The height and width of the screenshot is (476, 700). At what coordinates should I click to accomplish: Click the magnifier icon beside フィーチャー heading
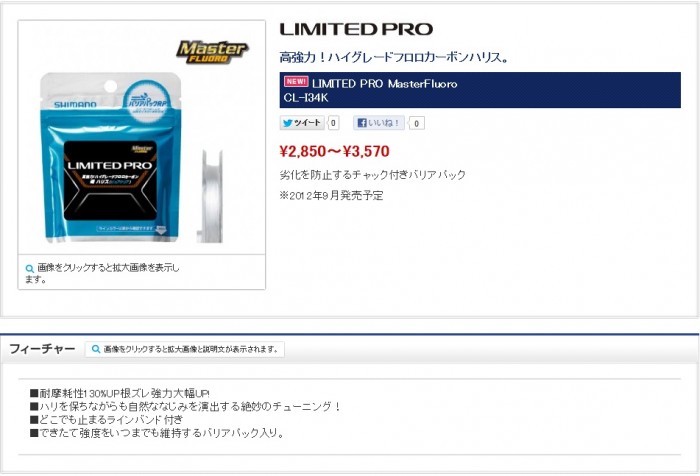(x=96, y=349)
